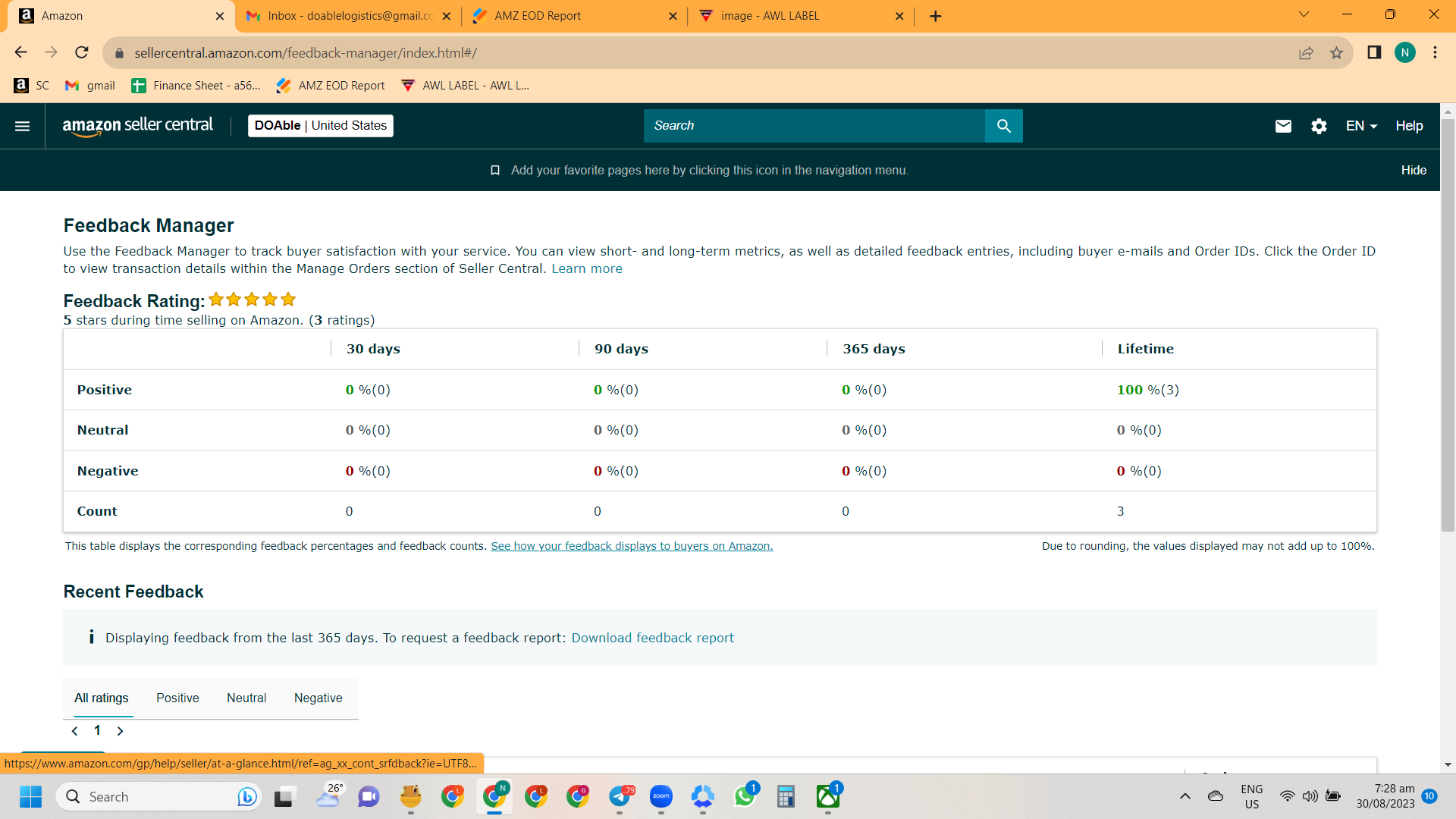Switch to the Inbox Gmail browser tab
This screenshot has height=819, width=1456.
(x=348, y=16)
